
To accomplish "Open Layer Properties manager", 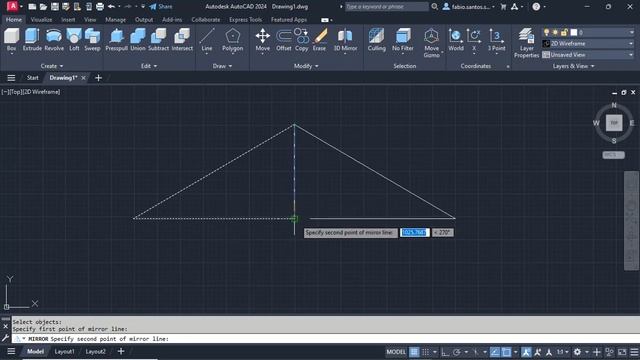I will pyautogui.click(x=527, y=42).
